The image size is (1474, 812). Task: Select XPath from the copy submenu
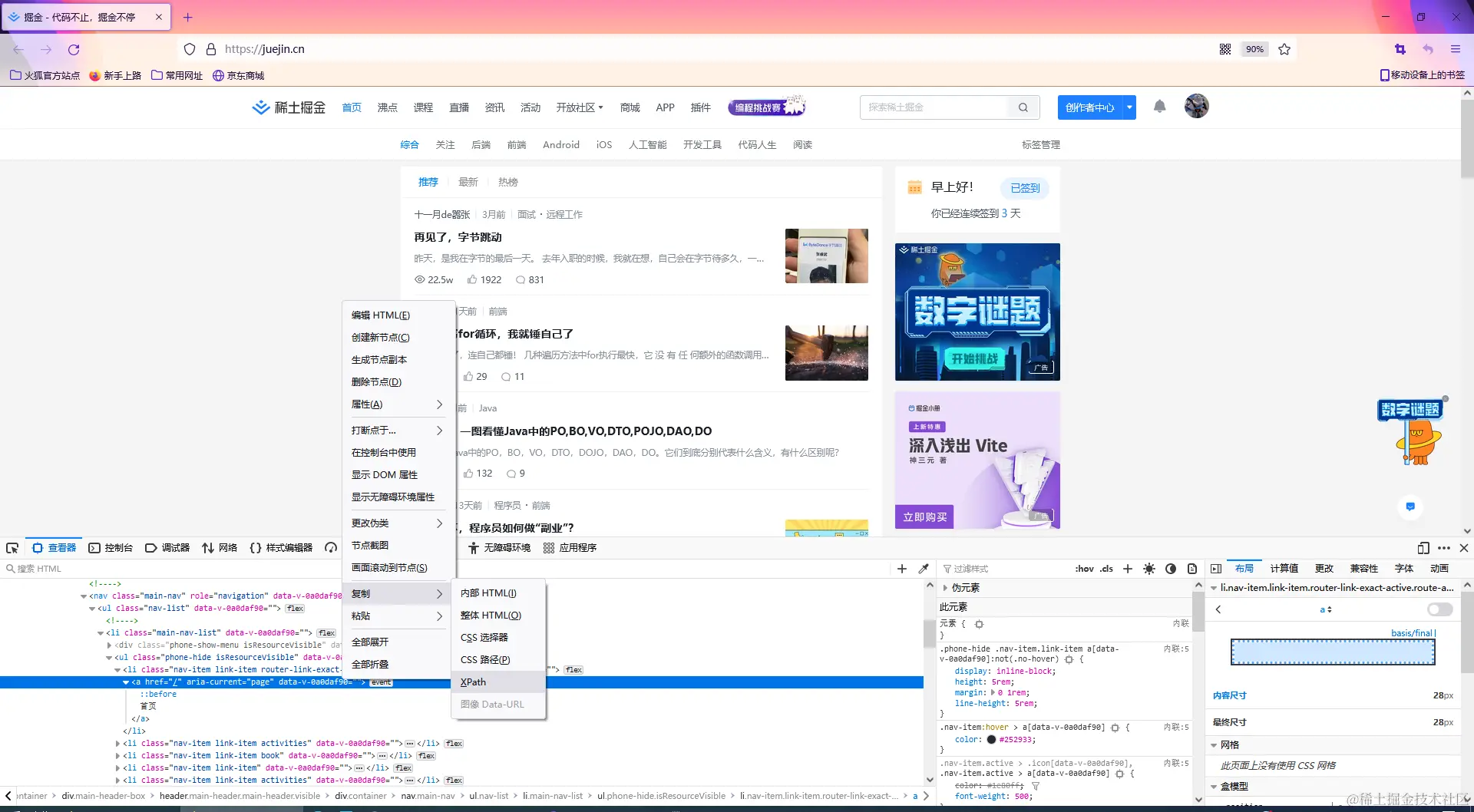pyautogui.click(x=474, y=682)
